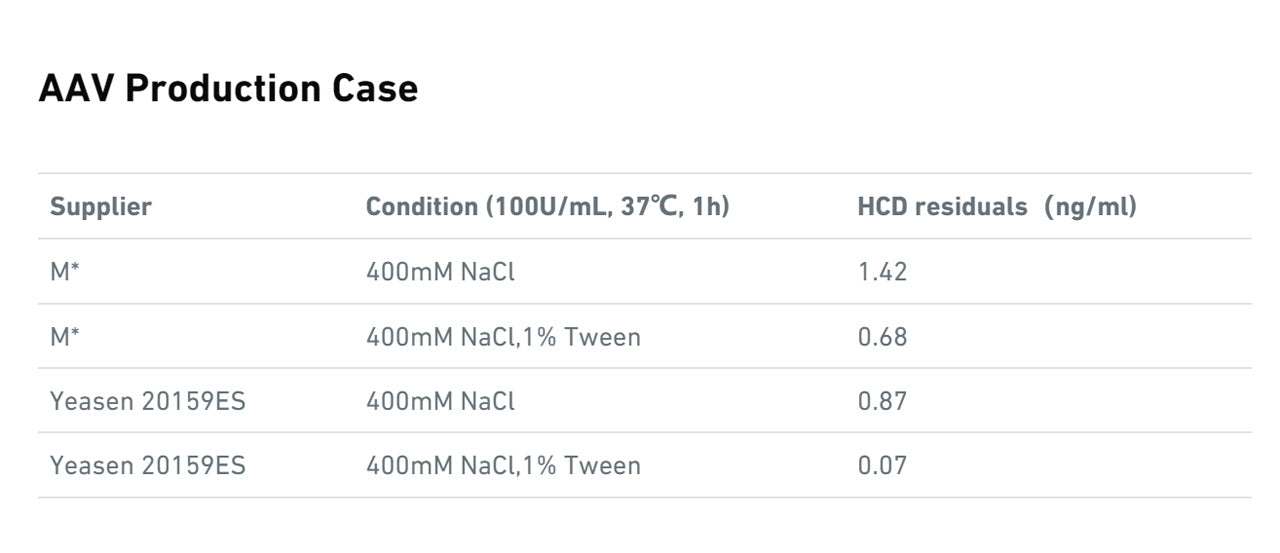
Task: Click the M* supplier in the 1.42 row
Action: click(x=65, y=272)
